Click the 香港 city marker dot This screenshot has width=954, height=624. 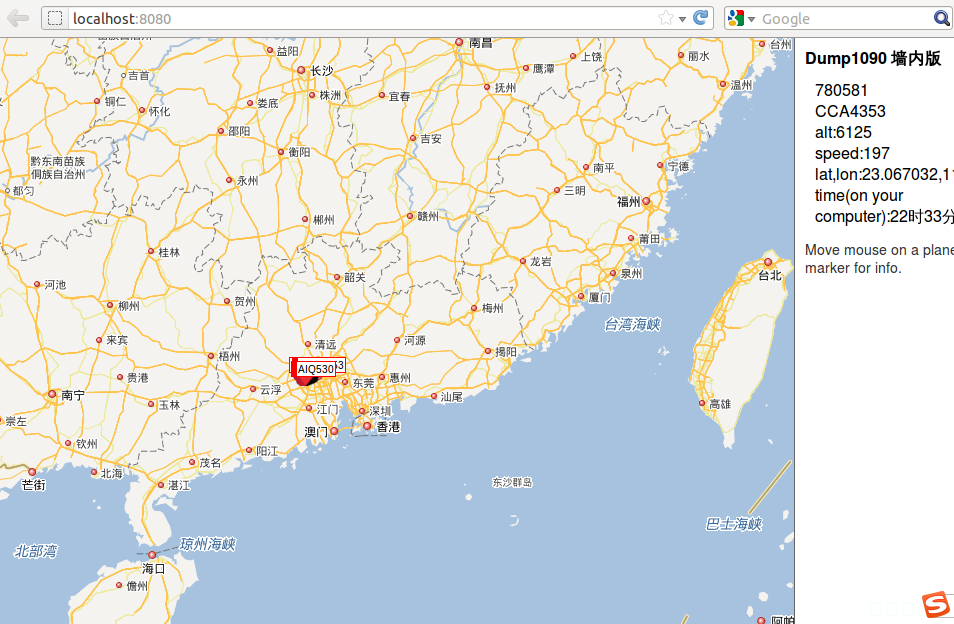click(367, 426)
